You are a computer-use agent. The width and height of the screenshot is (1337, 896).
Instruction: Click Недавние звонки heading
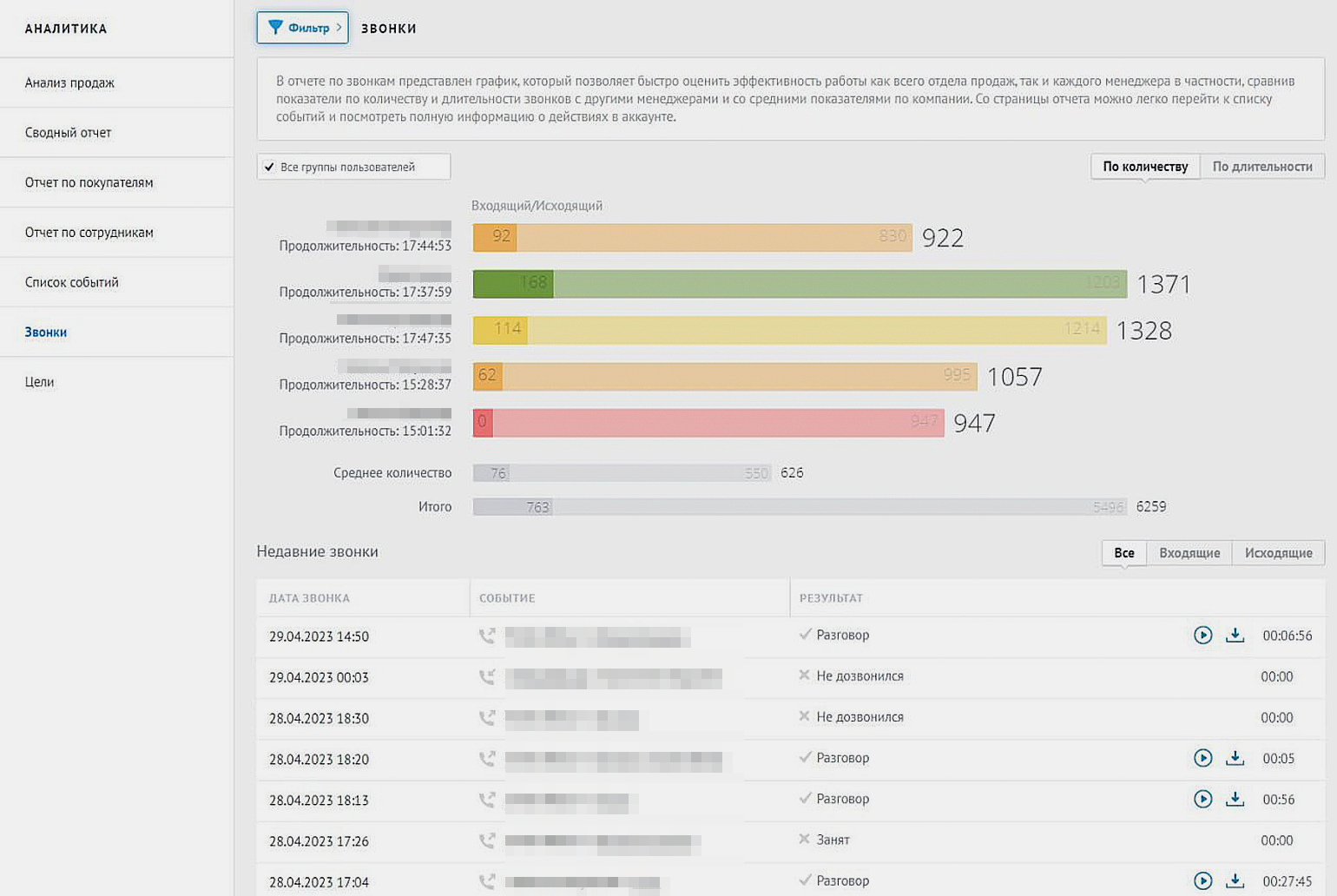(317, 551)
